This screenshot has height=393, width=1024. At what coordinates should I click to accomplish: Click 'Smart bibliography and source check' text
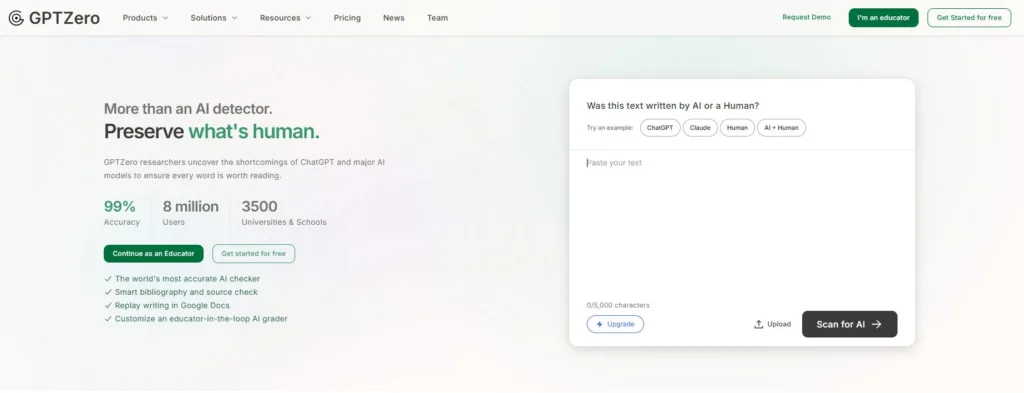coord(186,292)
